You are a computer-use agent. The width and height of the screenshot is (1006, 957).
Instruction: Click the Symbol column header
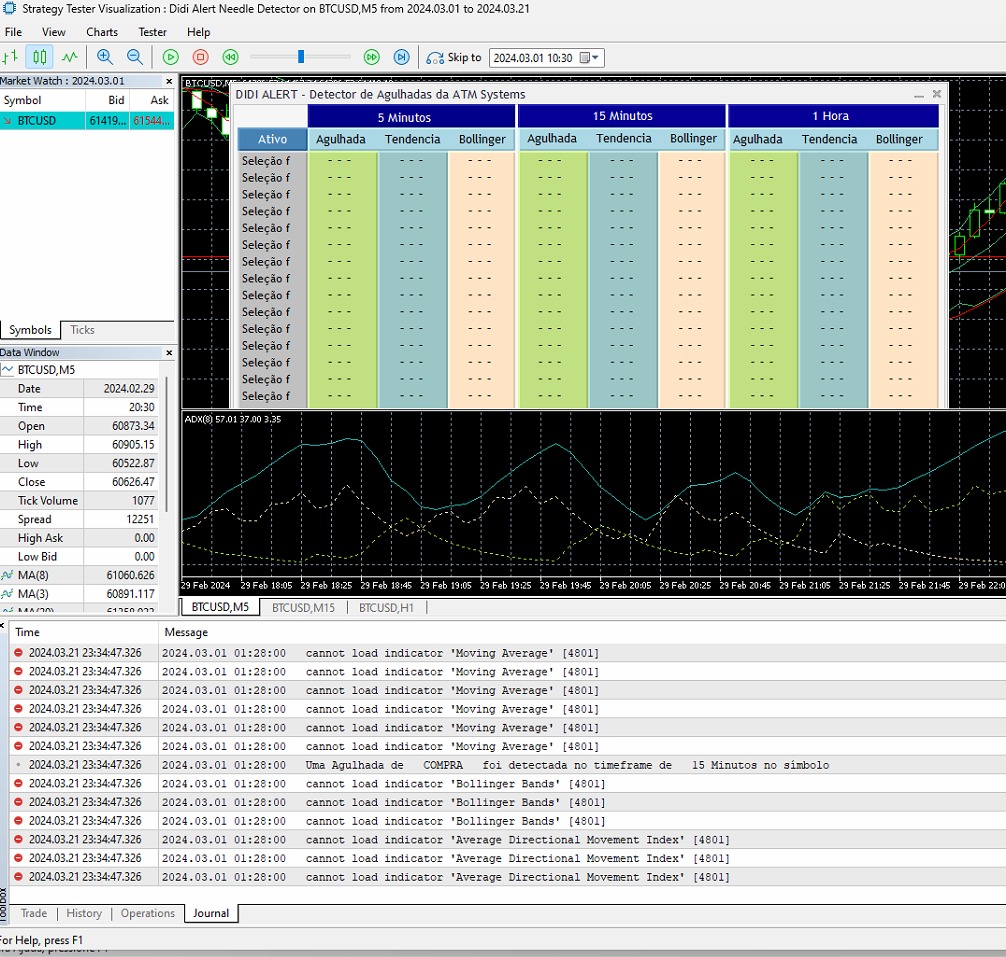pos(42,100)
